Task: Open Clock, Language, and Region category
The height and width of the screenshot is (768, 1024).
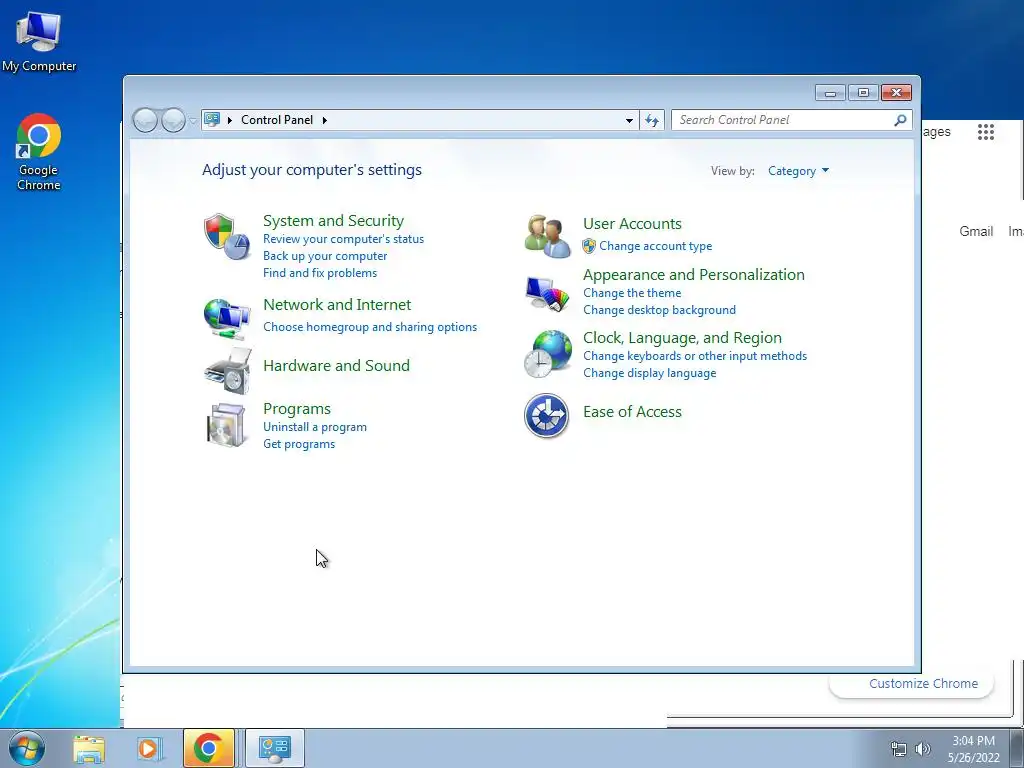Action: tap(682, 338)
